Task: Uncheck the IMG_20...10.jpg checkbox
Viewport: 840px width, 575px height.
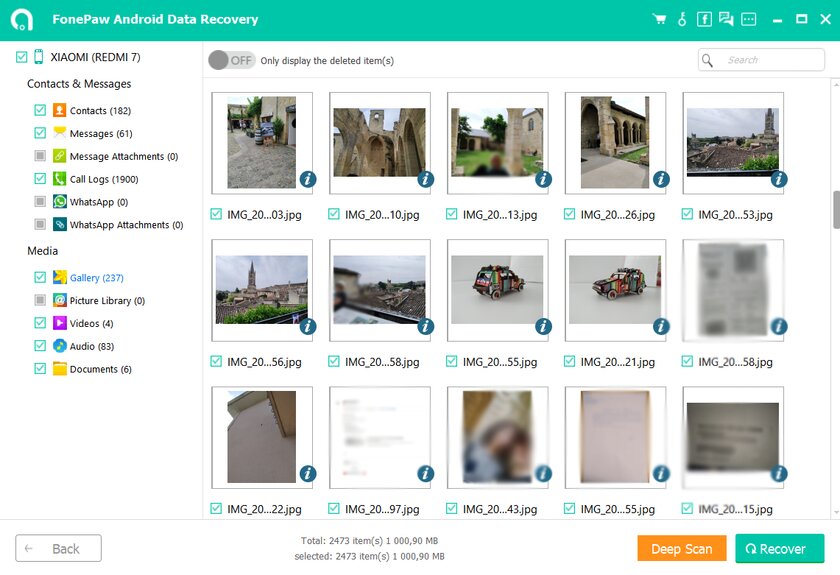Action: [x=334, y=214]
